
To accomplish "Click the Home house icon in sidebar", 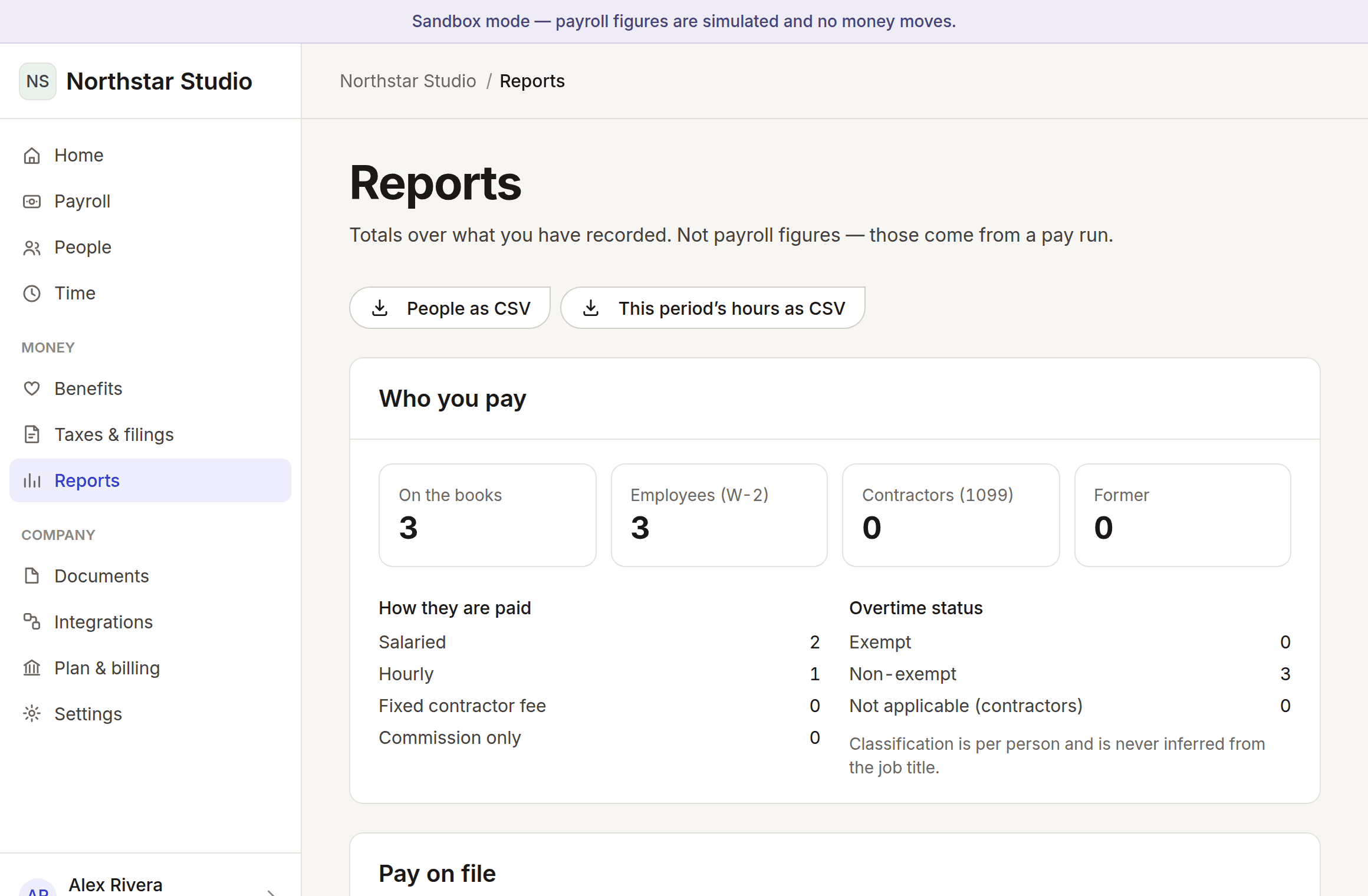I will (32, 156).
